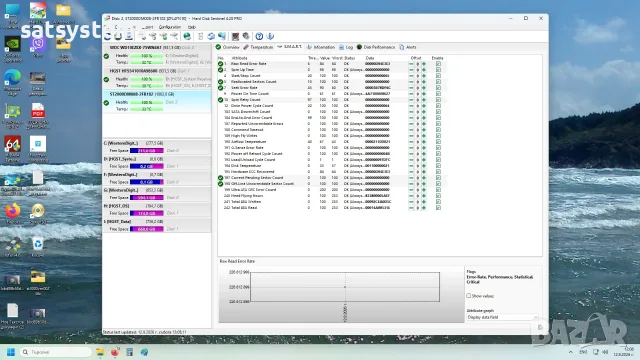The height and width of the screenshot is (360, 640).
Task: Click green status icon of Current Pending Sector Count
Action: [221, 178]
